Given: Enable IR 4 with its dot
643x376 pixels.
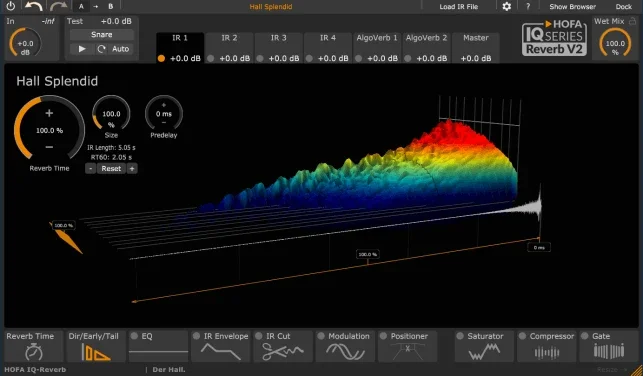Looking at the screenshot, I should (309, 59).
